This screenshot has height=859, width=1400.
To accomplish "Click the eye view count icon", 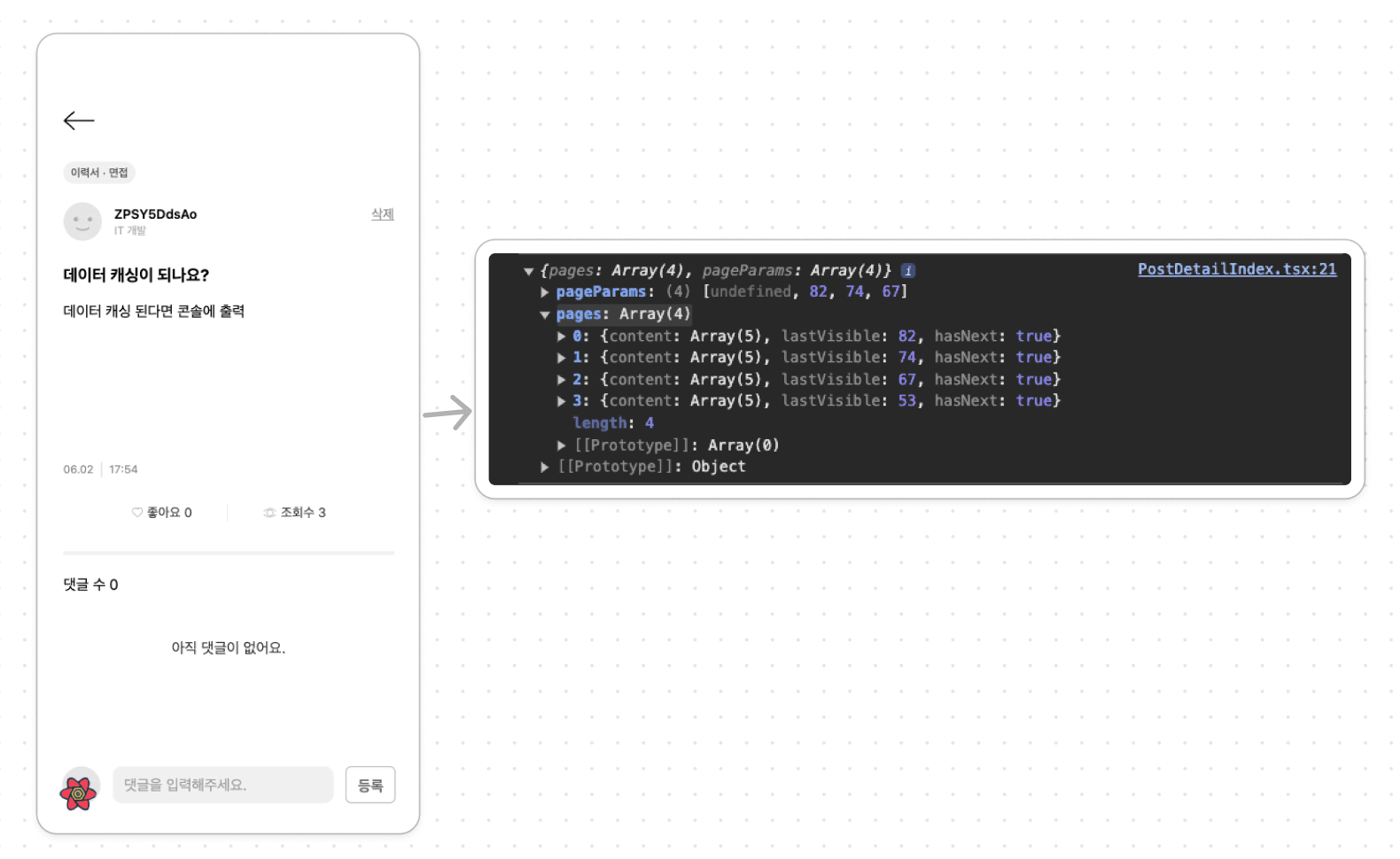I will tap(269, 513).
